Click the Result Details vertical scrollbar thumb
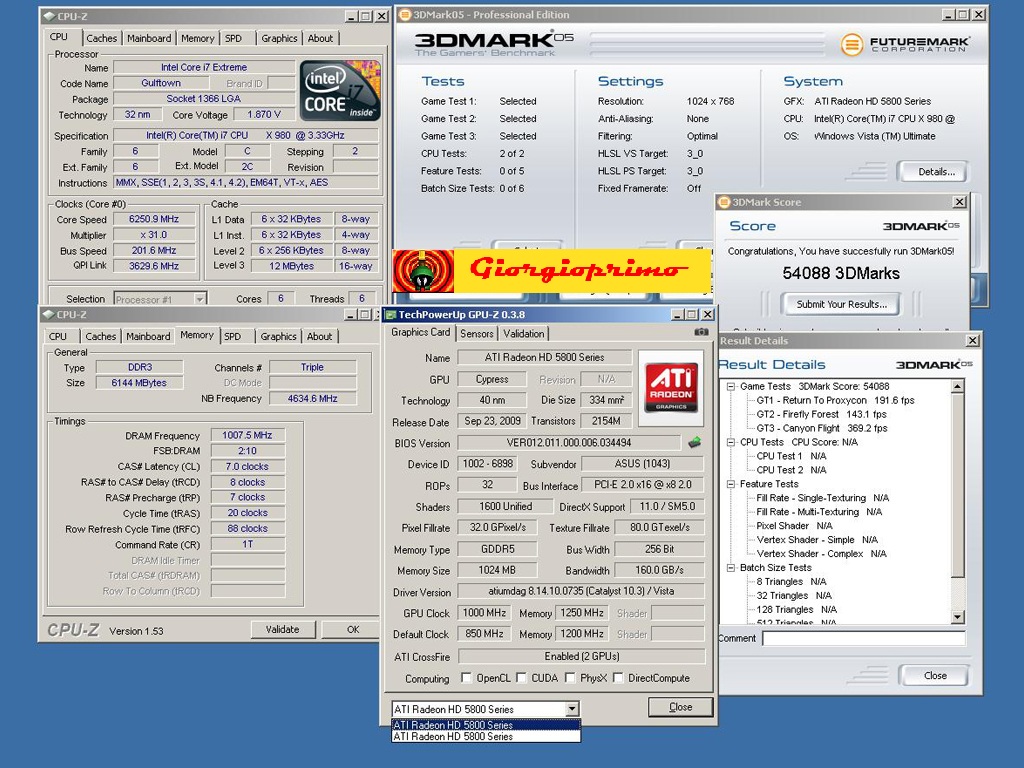Image resolution: width=1024 pixels, height=768 pixels. tap(957, 485)
